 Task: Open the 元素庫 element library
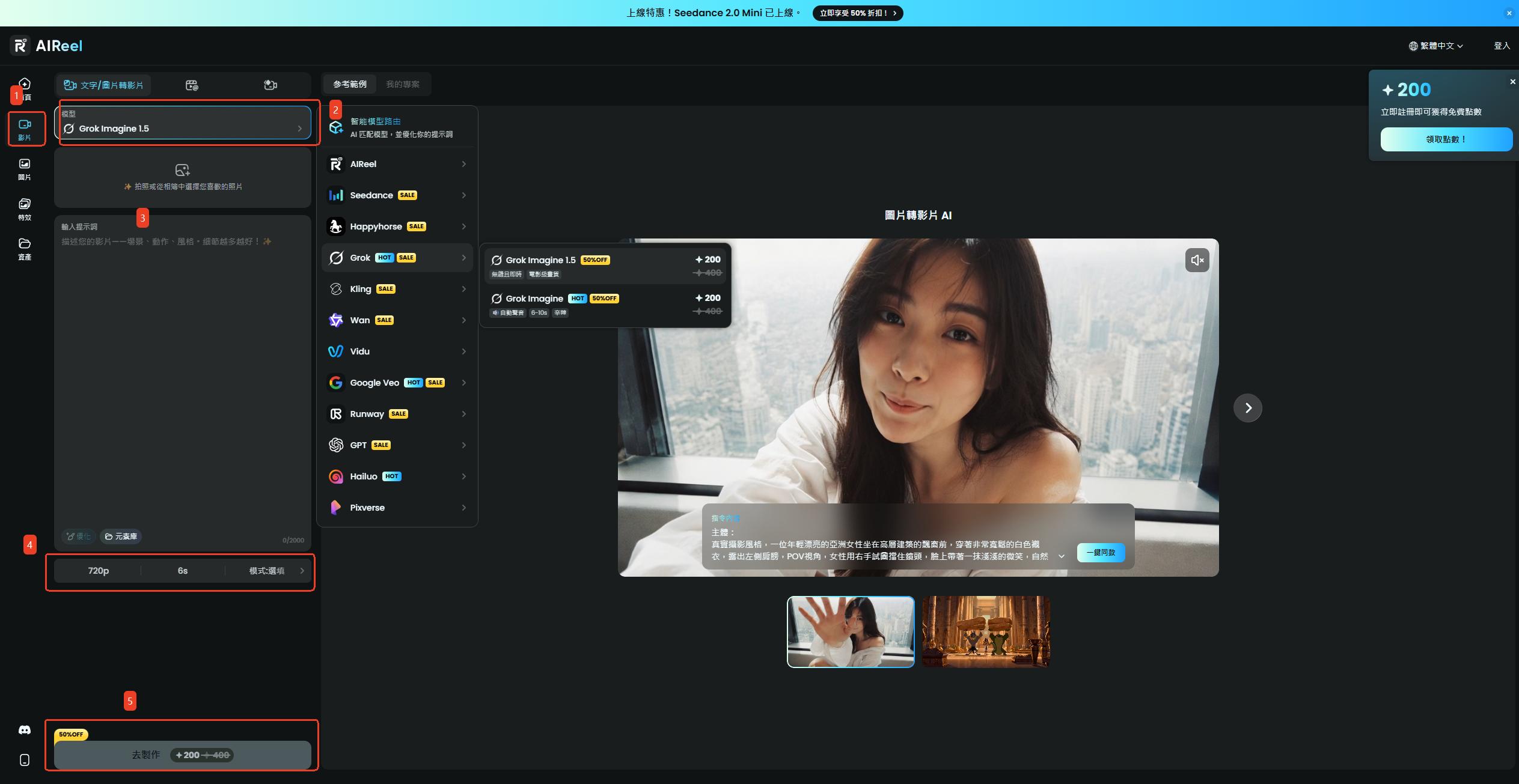click(121, 536)
